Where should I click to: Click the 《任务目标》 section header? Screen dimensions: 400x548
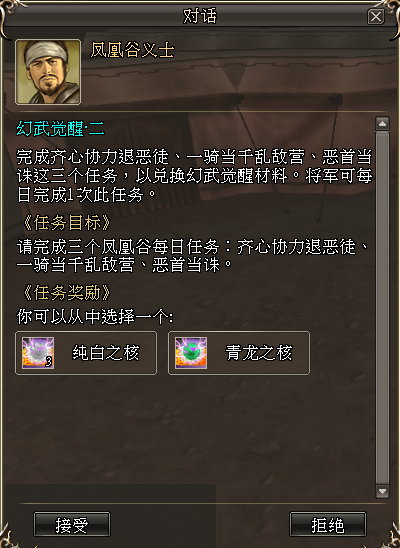66,223
